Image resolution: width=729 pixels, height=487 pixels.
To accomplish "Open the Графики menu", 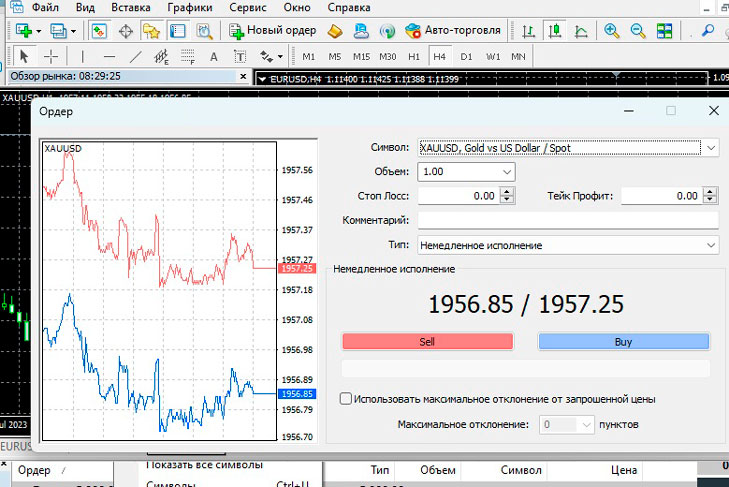I will 189,7.
